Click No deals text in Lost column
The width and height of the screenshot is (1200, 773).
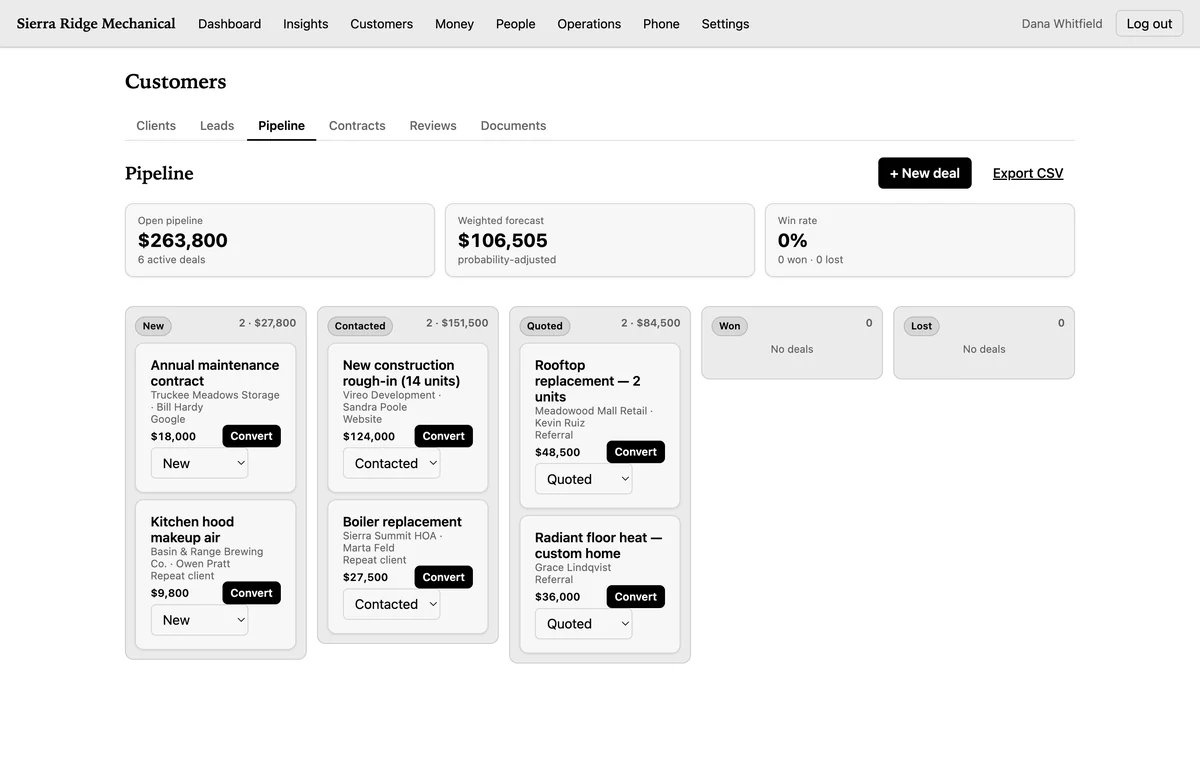[984, 349]
